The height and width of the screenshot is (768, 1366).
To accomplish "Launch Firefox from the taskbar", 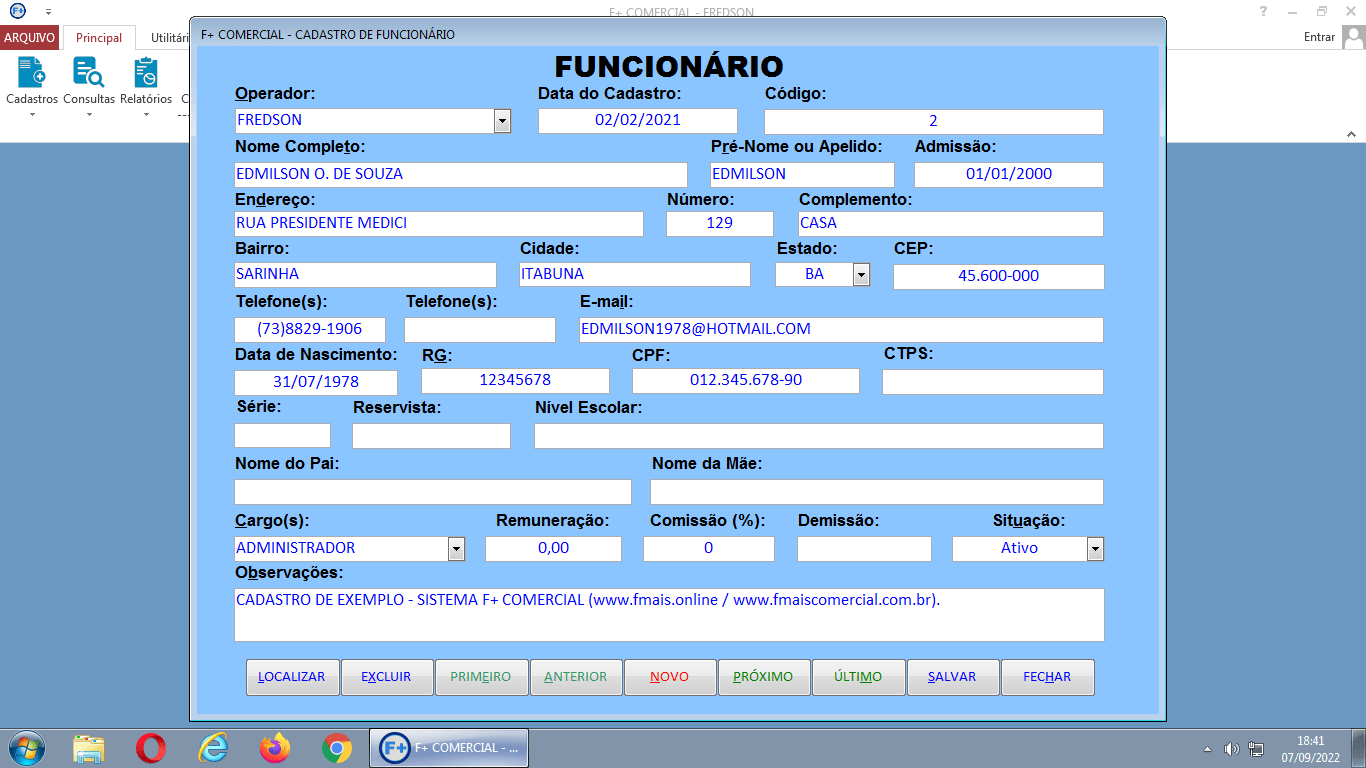I will pos(274,748).
